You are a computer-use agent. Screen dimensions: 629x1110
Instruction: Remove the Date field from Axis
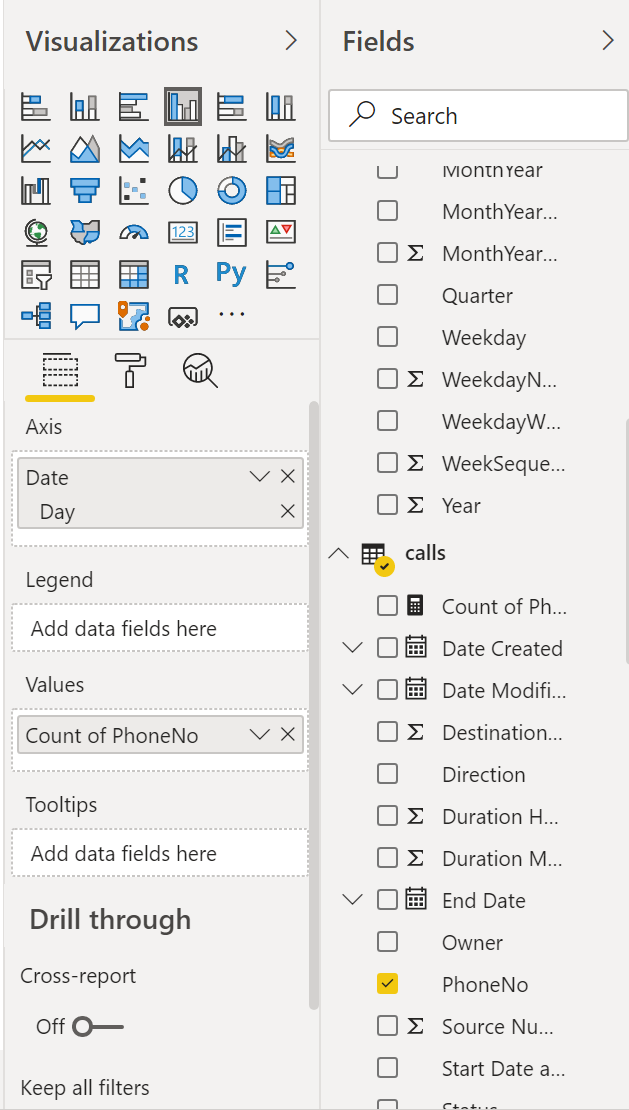click(x=288, y=477)
